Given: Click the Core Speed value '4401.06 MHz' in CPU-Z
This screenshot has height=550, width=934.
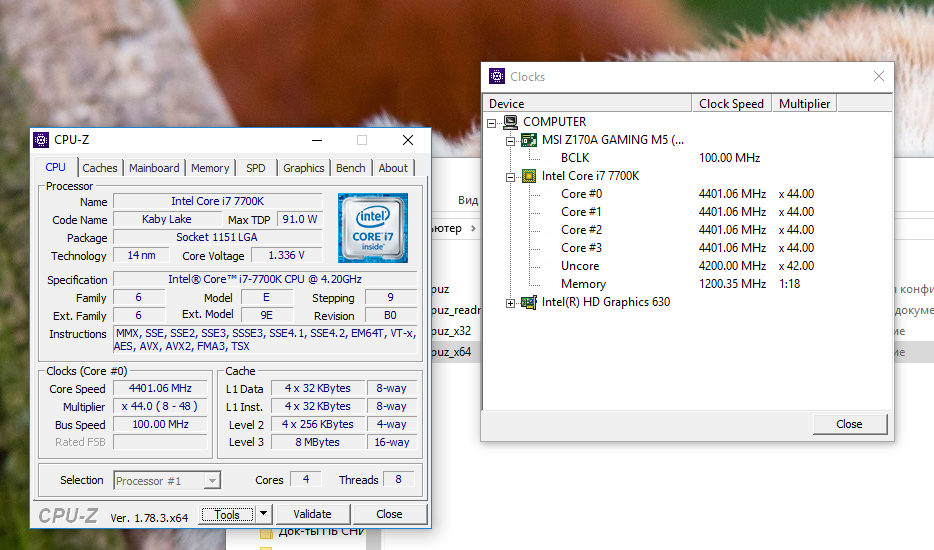Looking at the screenshot, I should pos(160,389).
